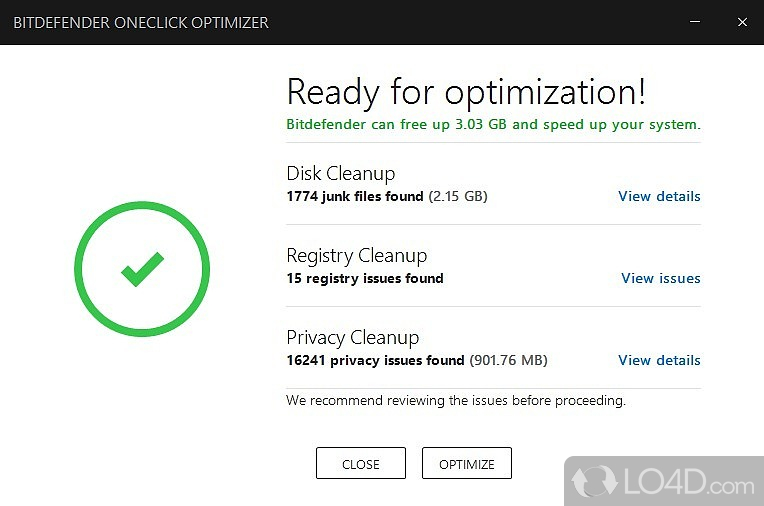Select the Registry Cleanup heading

356,255
